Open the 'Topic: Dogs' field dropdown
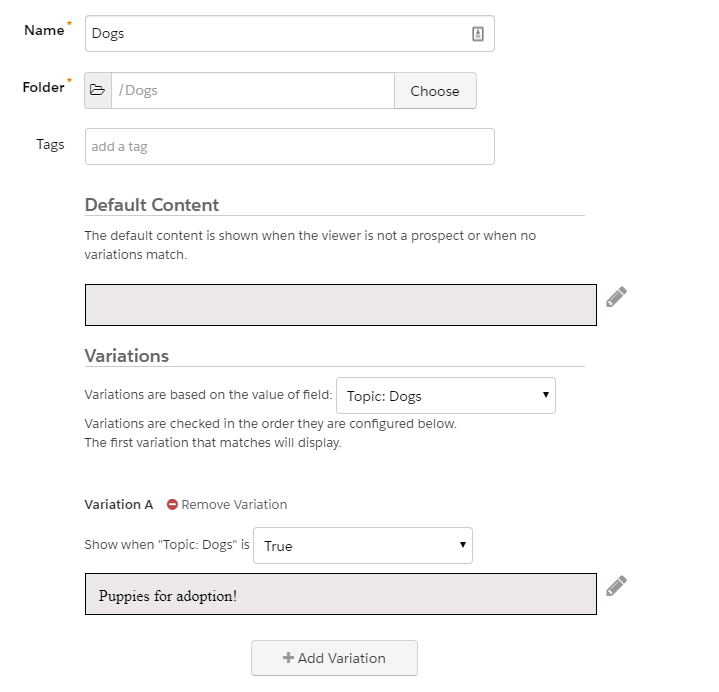This screenshot has width=719, height=692. point(445,396)
